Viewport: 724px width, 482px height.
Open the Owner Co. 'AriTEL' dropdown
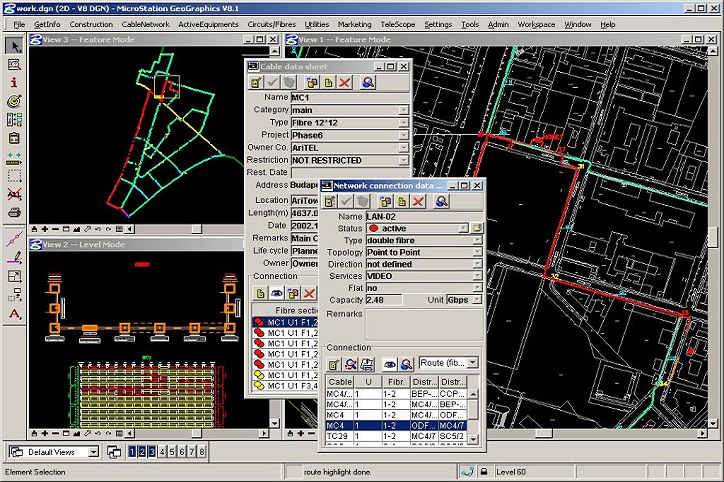coord(404,147)
